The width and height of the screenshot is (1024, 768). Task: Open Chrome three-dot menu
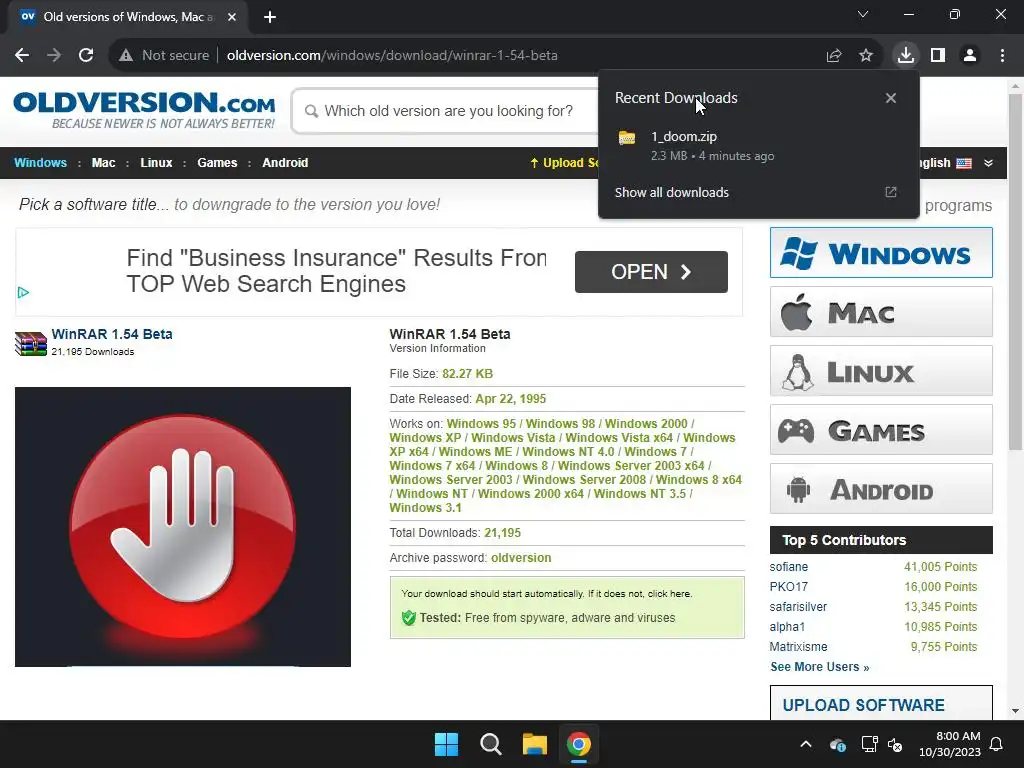point(1002,56)
